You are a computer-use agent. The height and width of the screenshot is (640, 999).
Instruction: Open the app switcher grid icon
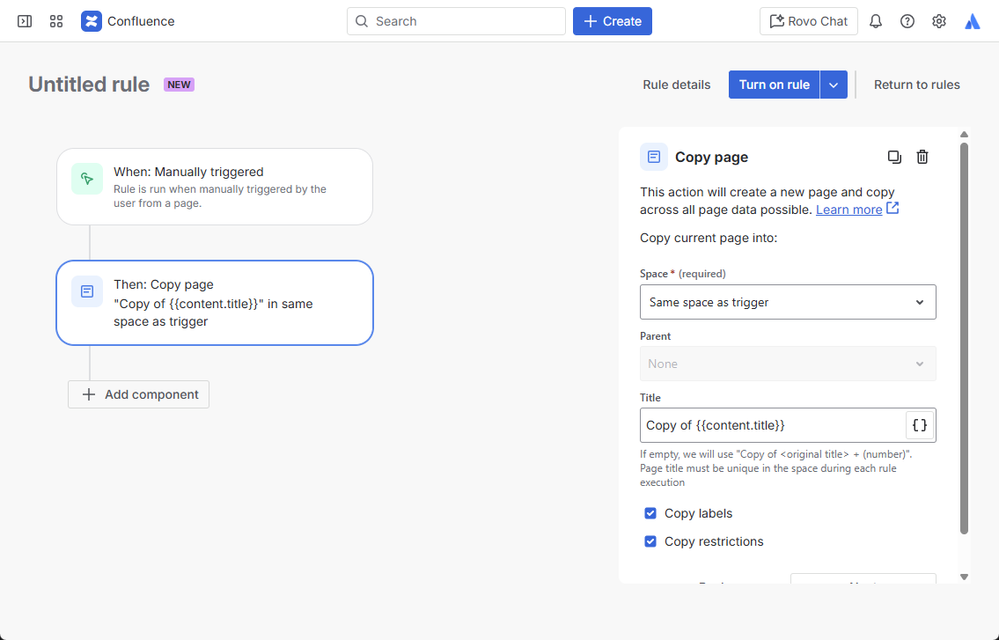click(x=56, y=21)
